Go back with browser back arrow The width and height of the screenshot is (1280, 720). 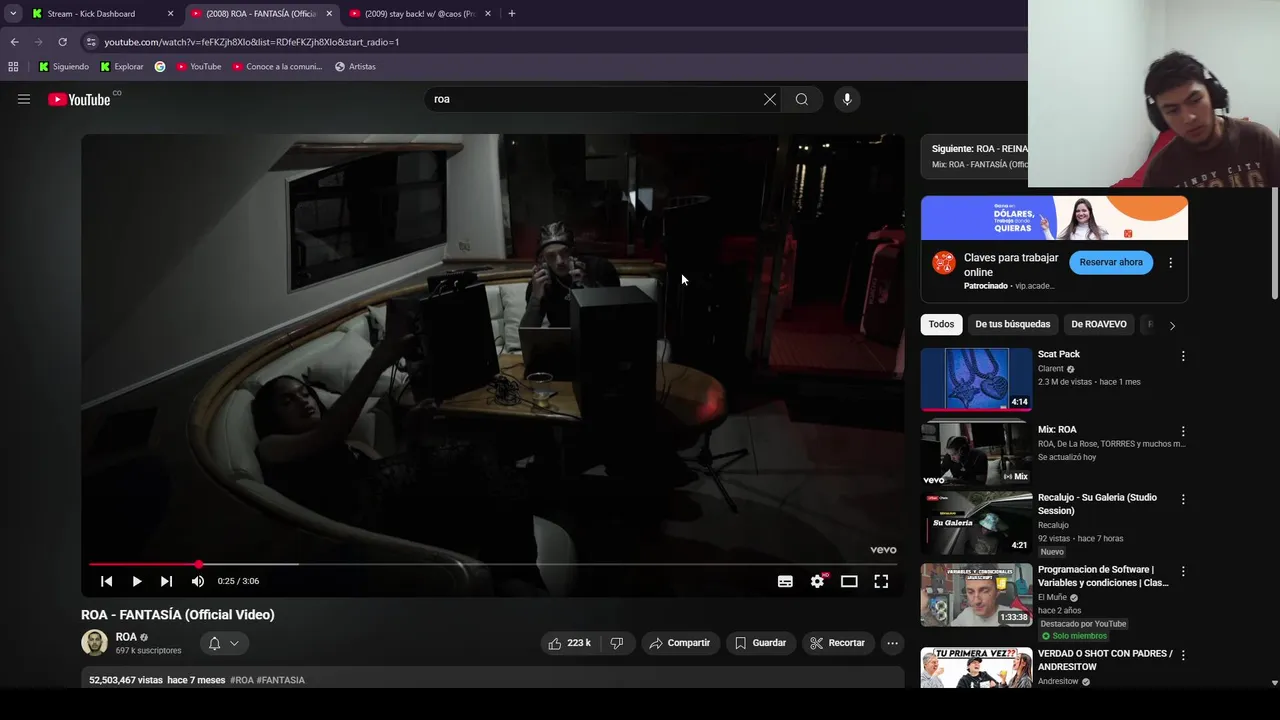tap(14, 42)
